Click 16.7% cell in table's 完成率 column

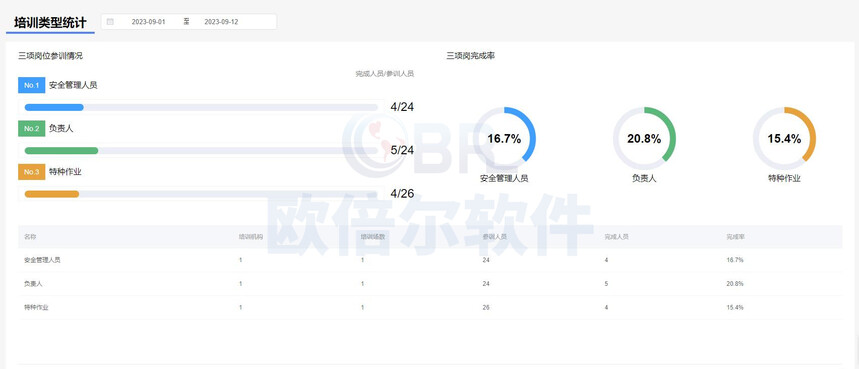pos(735,260)
